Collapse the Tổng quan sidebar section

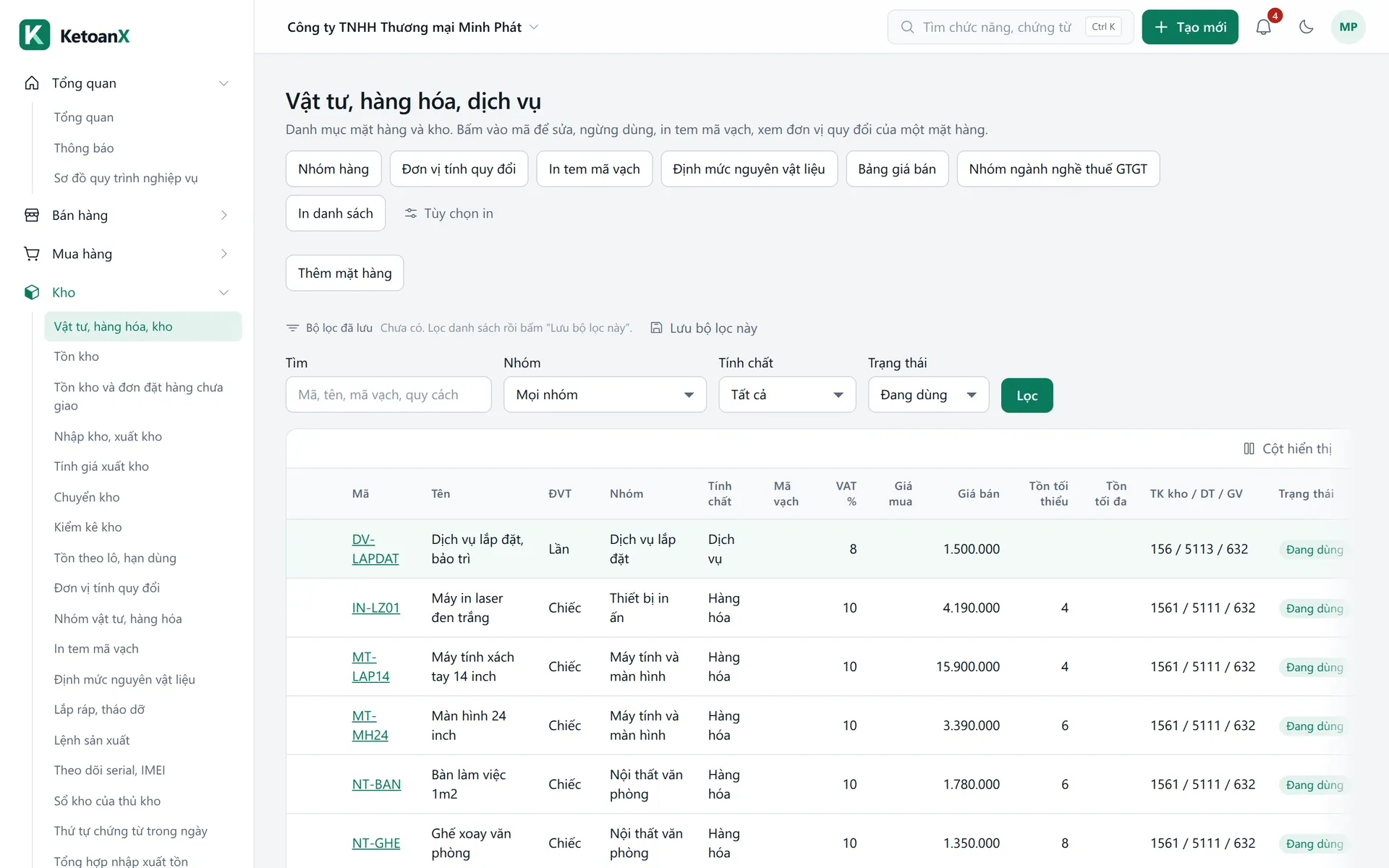coord(224,83)
